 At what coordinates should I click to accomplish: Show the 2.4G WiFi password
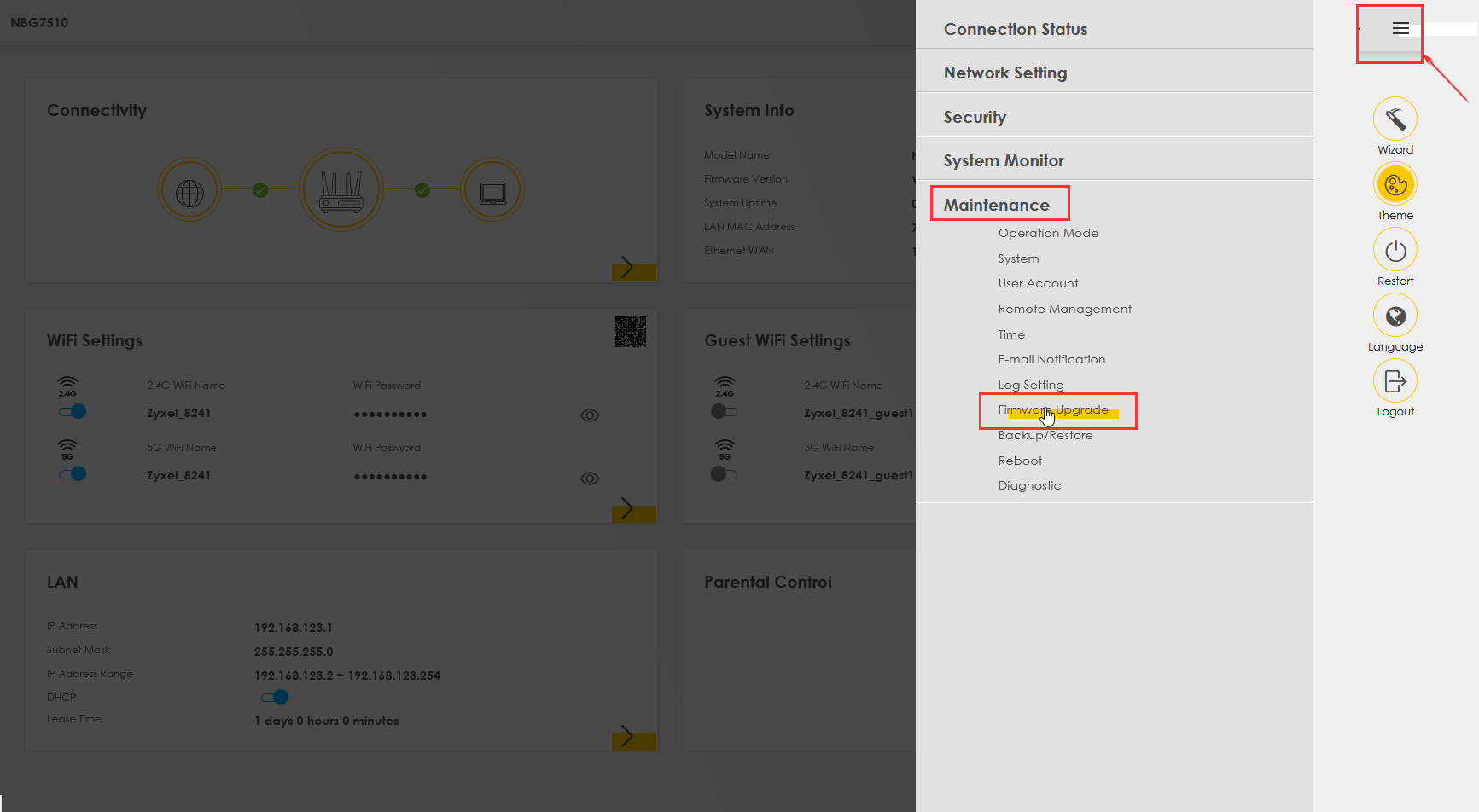[x=589, y=415]
